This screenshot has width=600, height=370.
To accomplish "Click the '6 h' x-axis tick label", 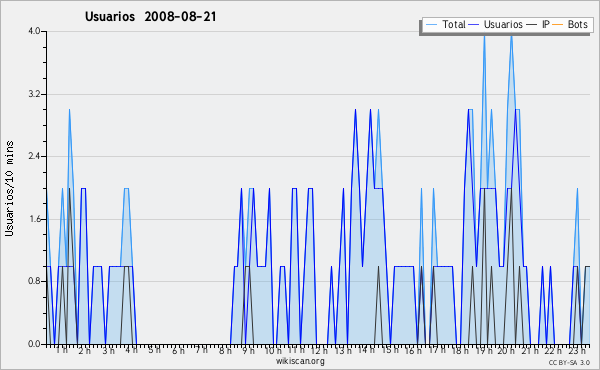I will [x=178, y=350].
